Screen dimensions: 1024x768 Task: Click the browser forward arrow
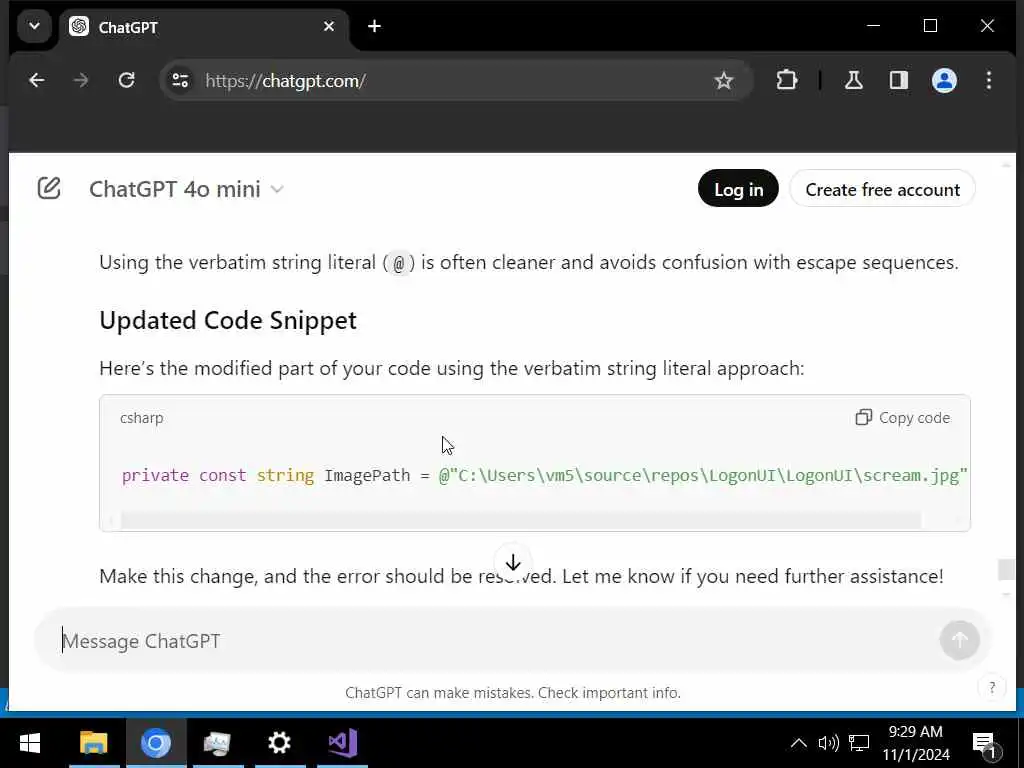click(x=81, y=80)
